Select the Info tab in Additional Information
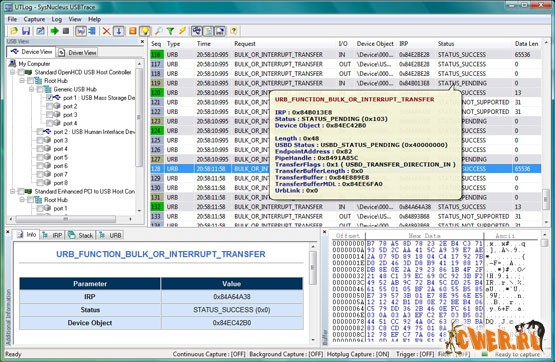Screen dimensions: 555x362 [27, 234]
